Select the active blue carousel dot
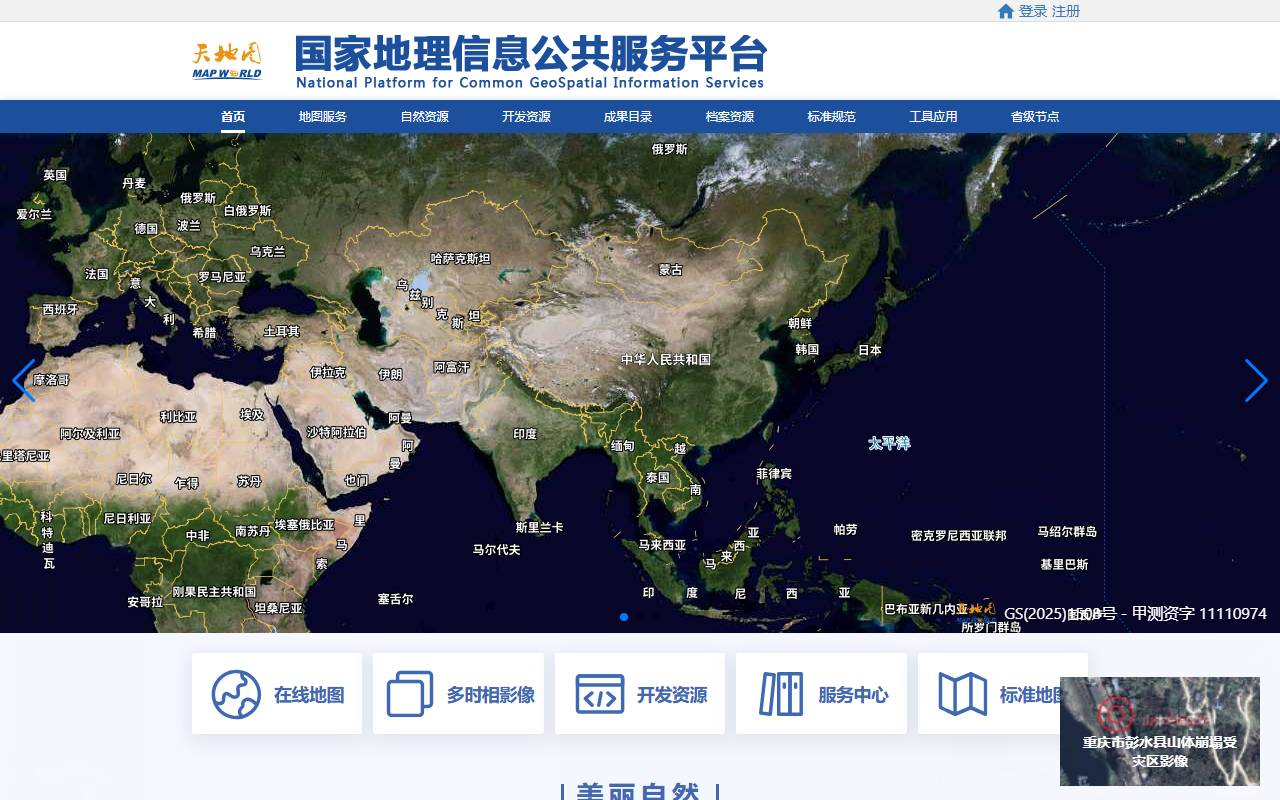The width and height of the screenshot is (1280, 800). pos(624,617)
